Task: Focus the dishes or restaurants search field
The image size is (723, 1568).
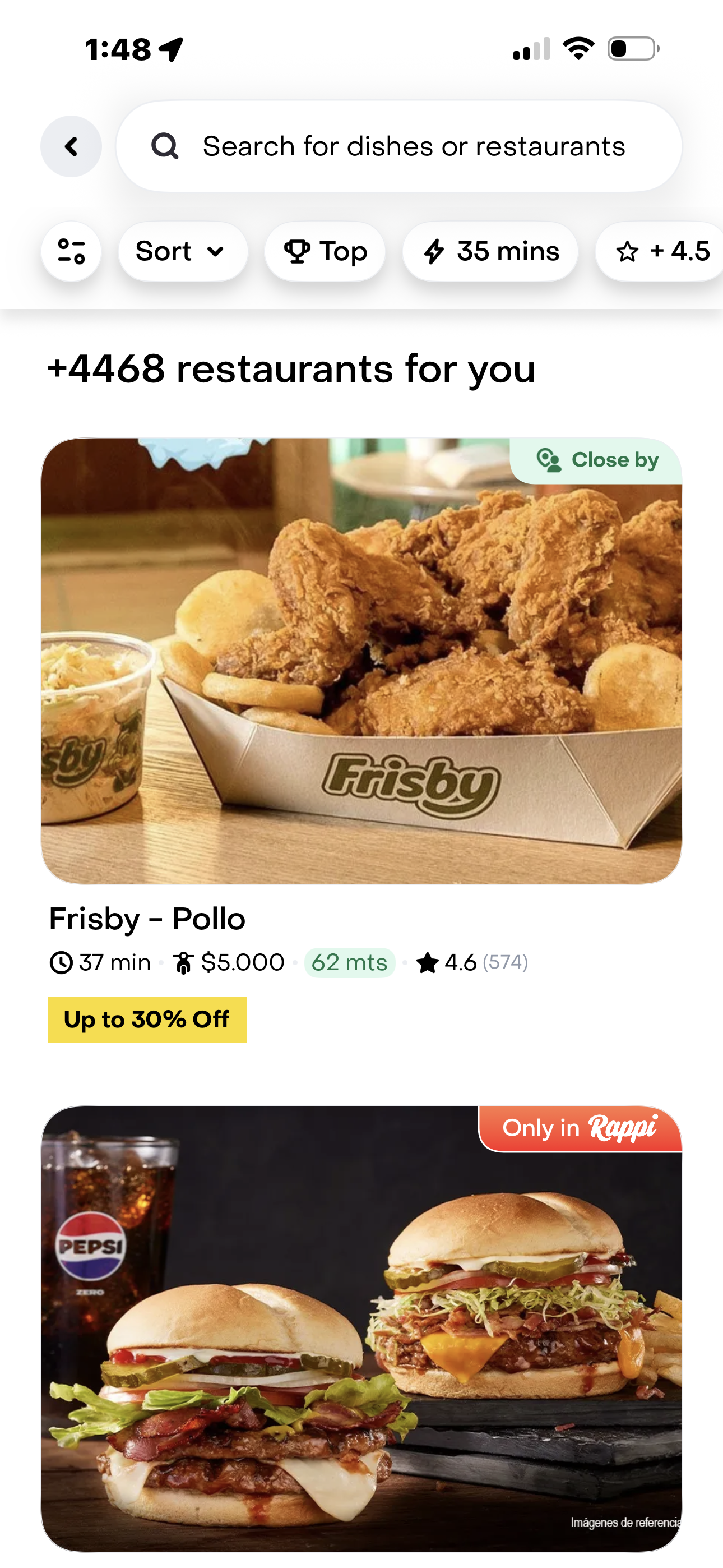Action: [x=414, y=146]
